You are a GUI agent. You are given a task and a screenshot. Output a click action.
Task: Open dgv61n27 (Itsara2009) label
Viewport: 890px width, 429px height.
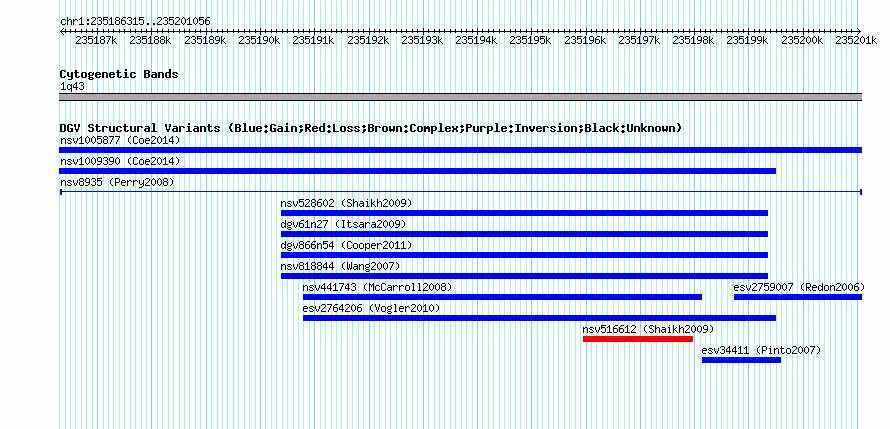tap(343, 224)
